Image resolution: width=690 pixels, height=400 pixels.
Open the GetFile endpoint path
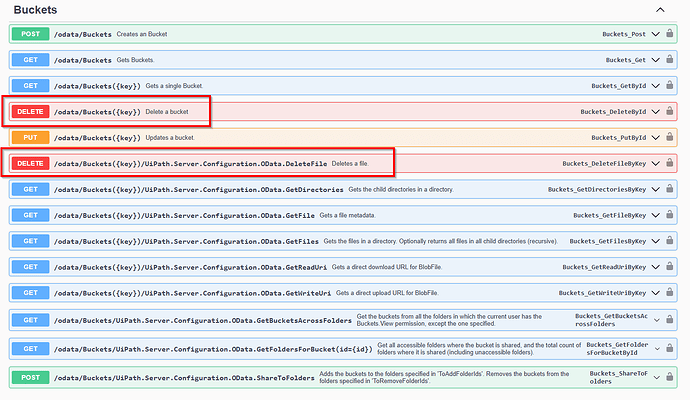(184, 216)
